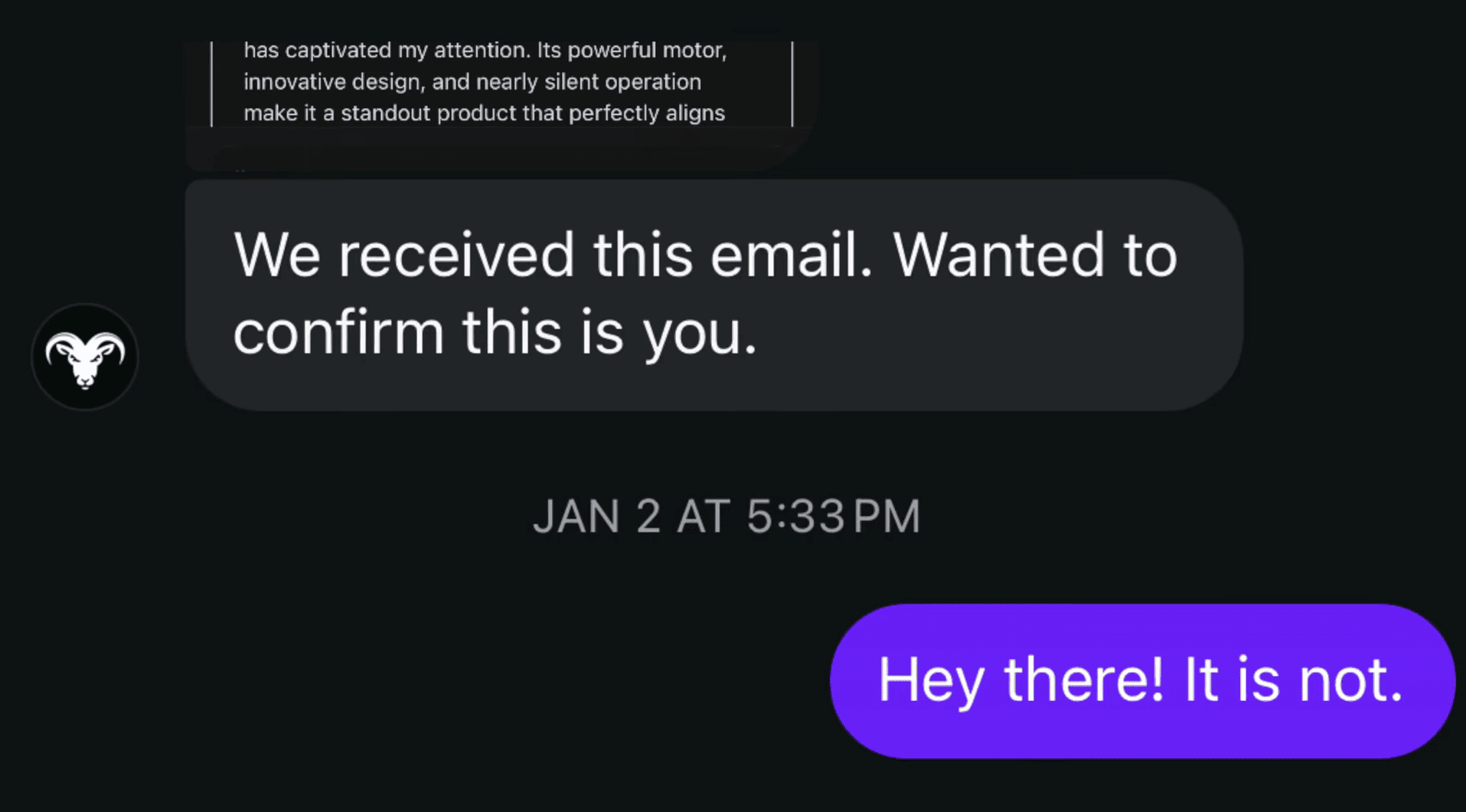Click "not." in the sent purple message

(x=1351, y=680)
